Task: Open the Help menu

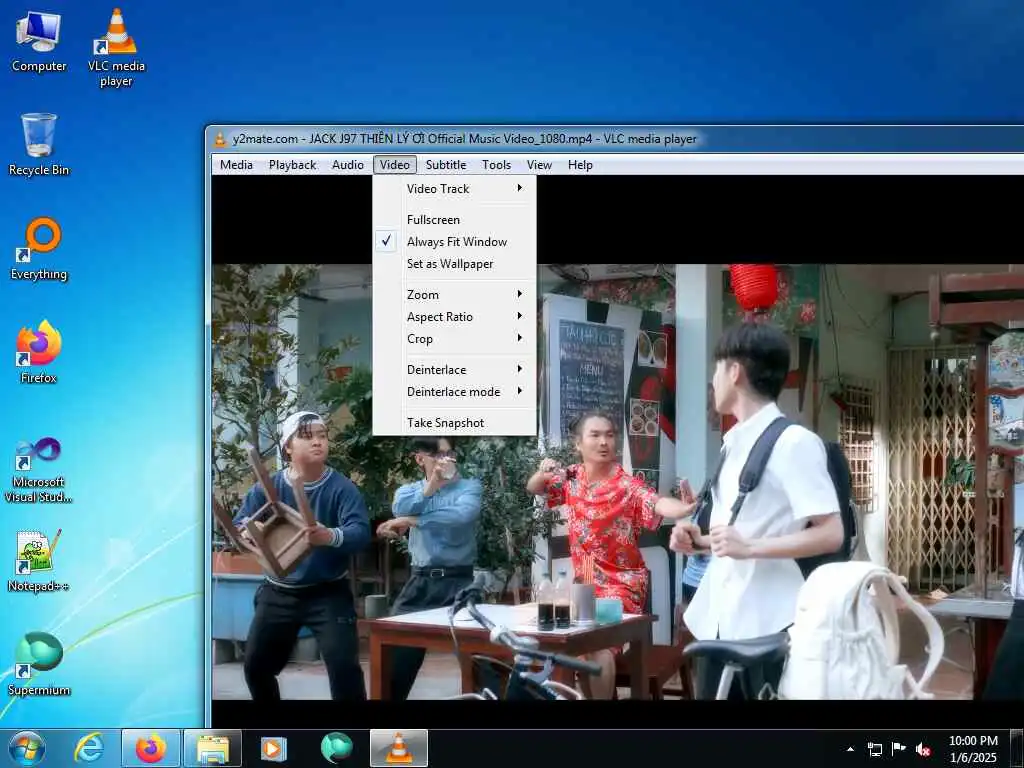Action: 580,165
